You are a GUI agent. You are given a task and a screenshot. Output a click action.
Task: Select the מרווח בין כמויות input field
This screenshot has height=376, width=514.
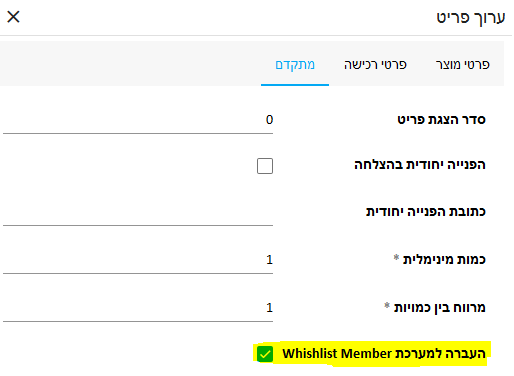click(138, 308)
